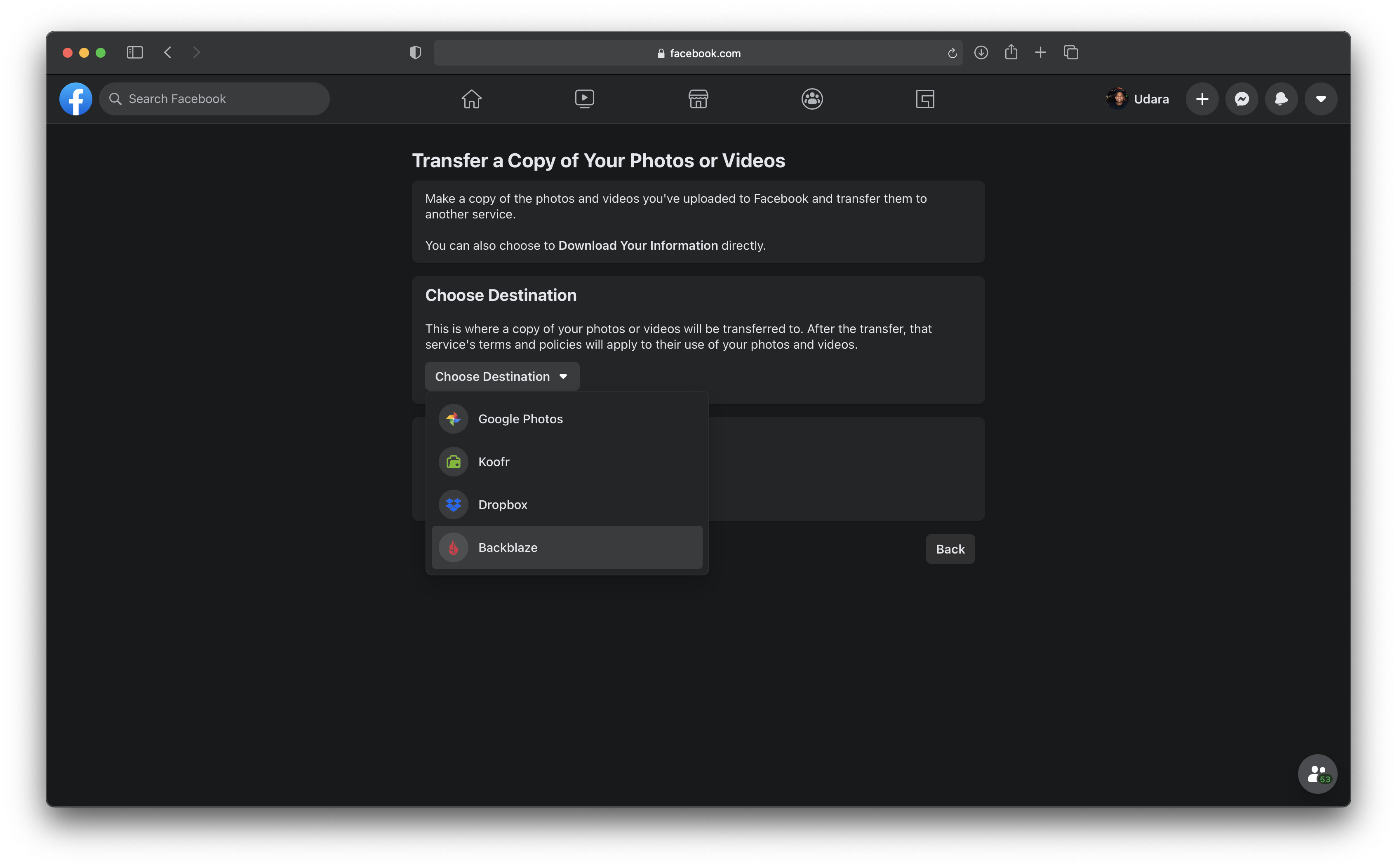This screenshot has width=1397, height=868.
Task: Open the Groups icon in top navigation
Action: [x=812, y=99]
